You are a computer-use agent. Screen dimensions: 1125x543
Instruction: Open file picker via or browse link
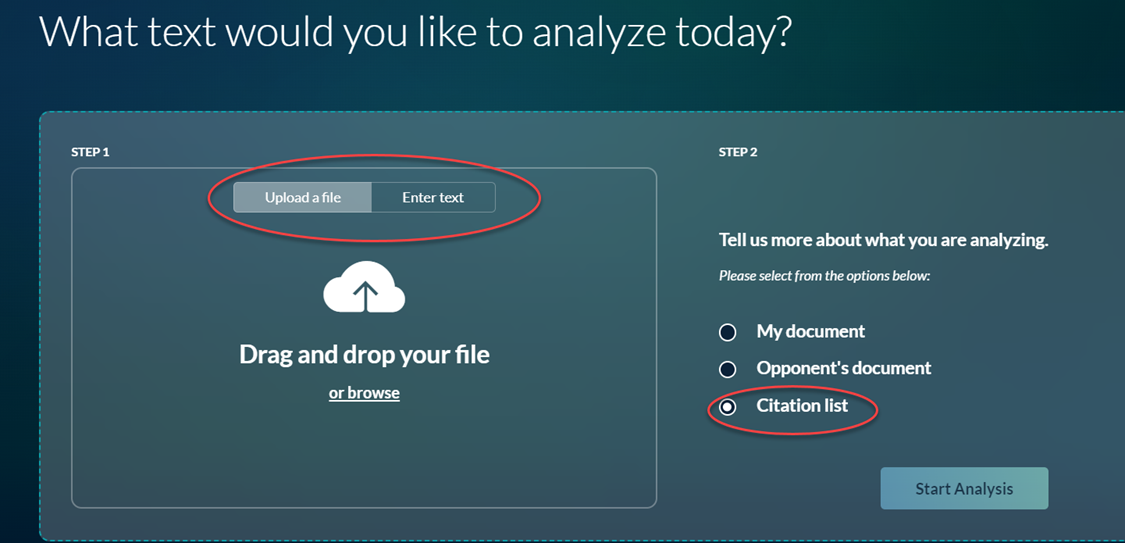(x=364, y=393)
